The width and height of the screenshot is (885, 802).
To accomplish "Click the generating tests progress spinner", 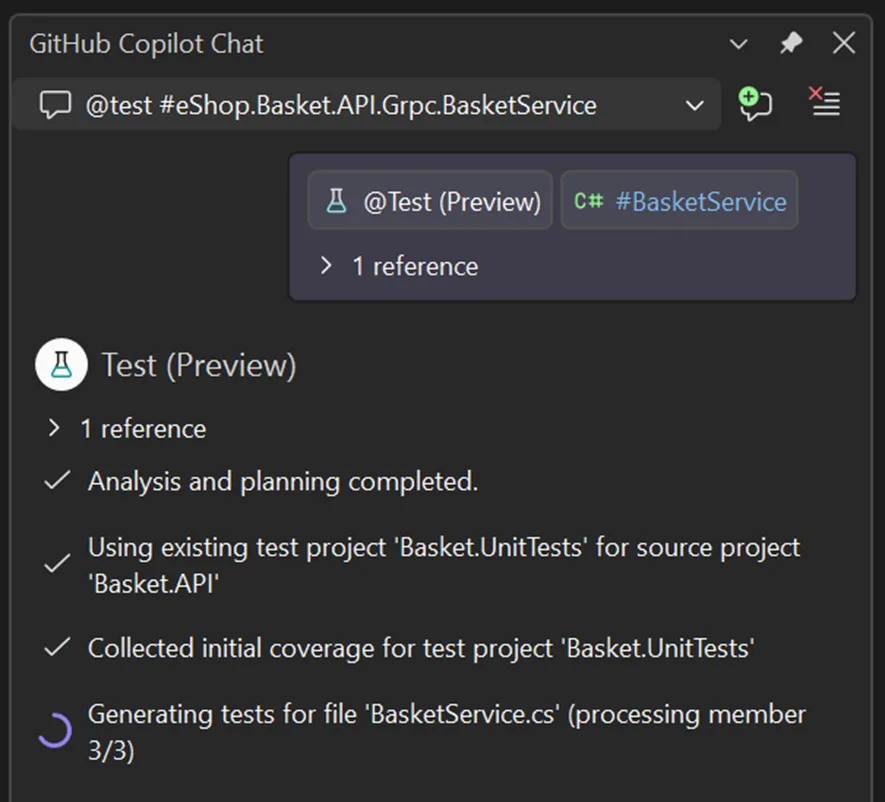I will click(55, 731).
